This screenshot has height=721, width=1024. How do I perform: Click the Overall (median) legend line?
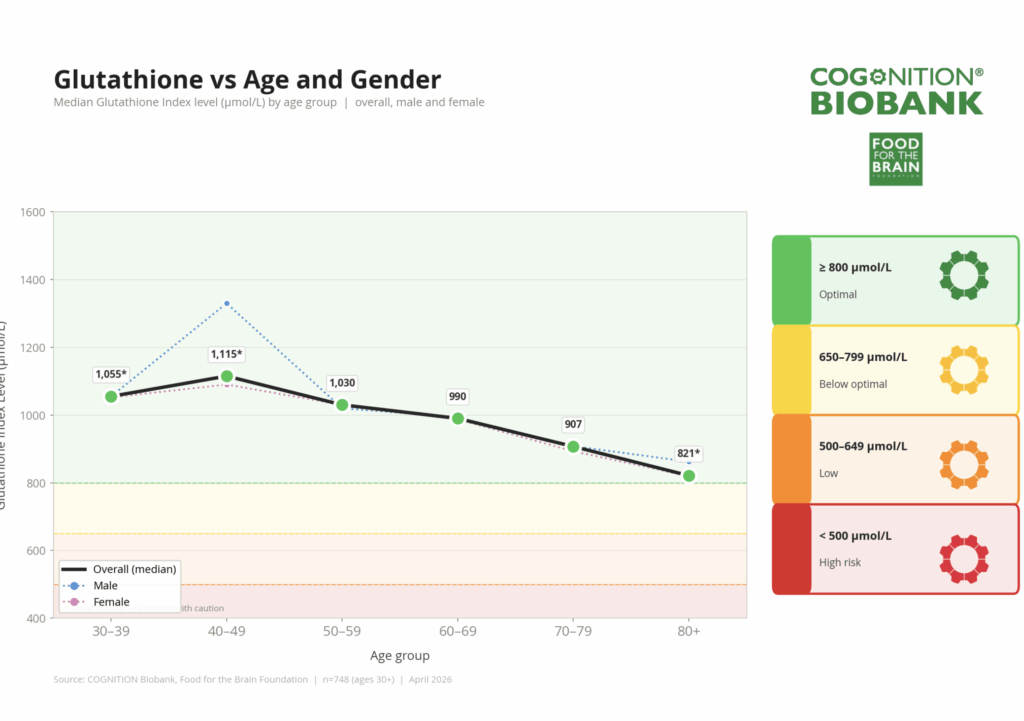[75, 568]
